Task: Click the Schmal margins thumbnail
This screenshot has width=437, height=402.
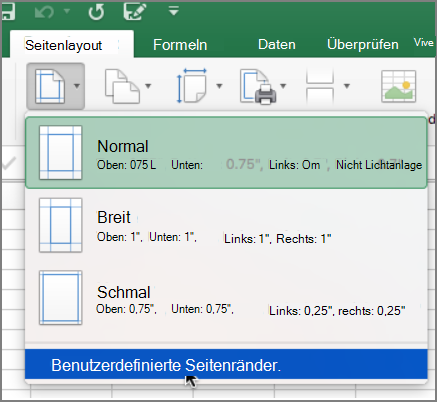Action: (x=61, y=298)
